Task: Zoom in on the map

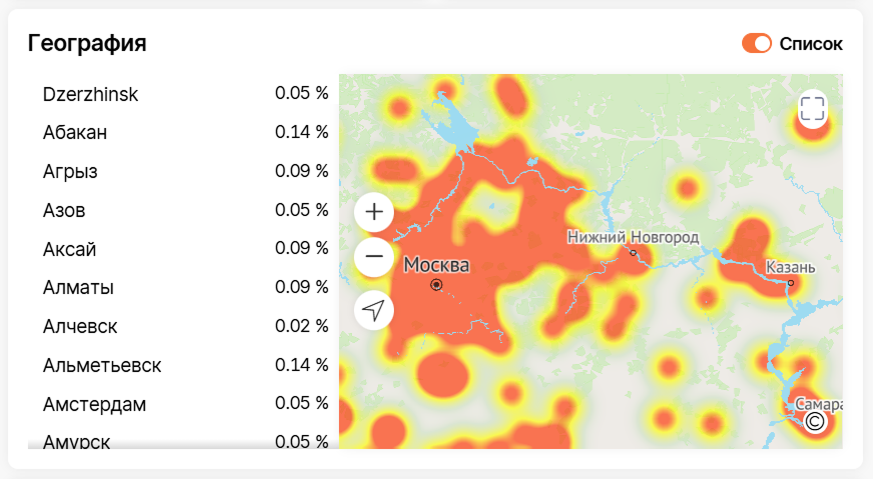Action: pos(374,212)
